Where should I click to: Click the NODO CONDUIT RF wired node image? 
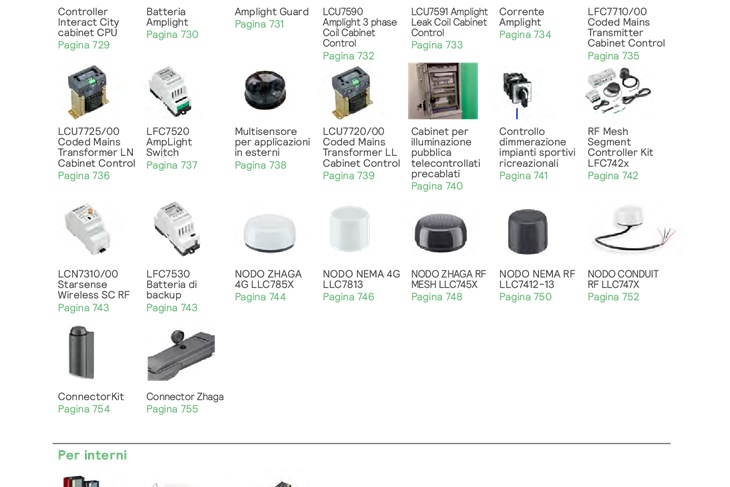[x=635, y=230]
